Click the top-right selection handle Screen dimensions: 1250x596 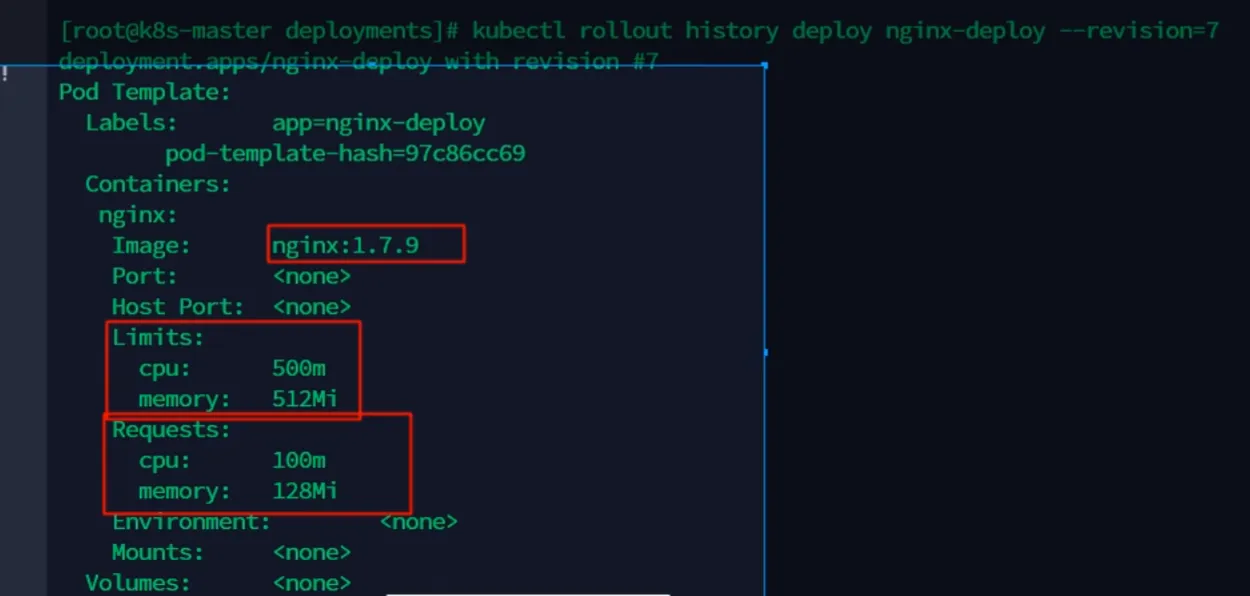[765, 66]
